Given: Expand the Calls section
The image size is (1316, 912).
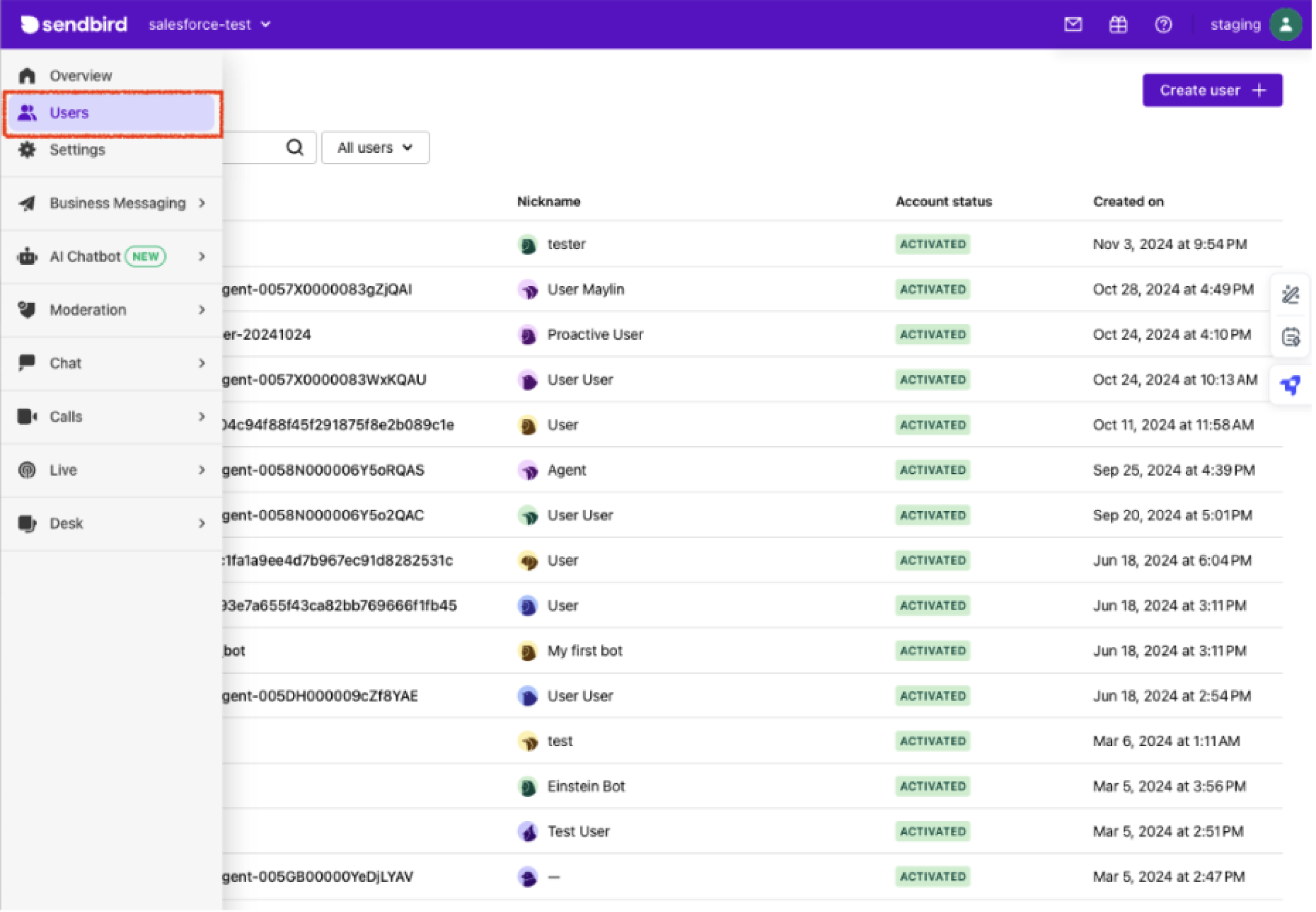Looking at the screenshot, I should coord(112,417).
